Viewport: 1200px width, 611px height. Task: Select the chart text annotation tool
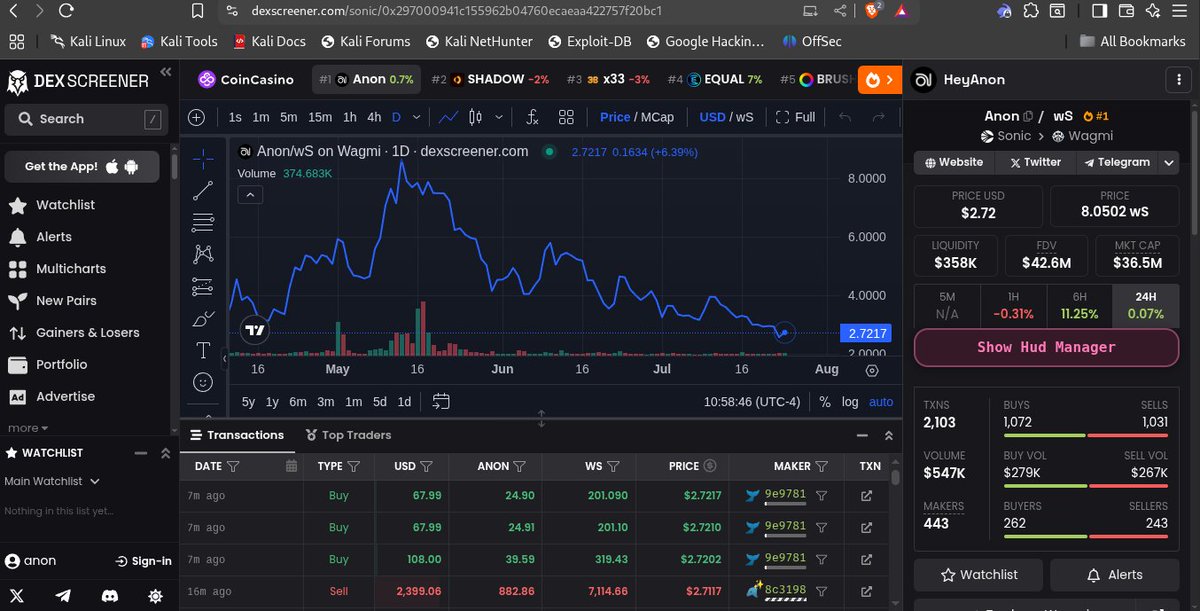203,350
